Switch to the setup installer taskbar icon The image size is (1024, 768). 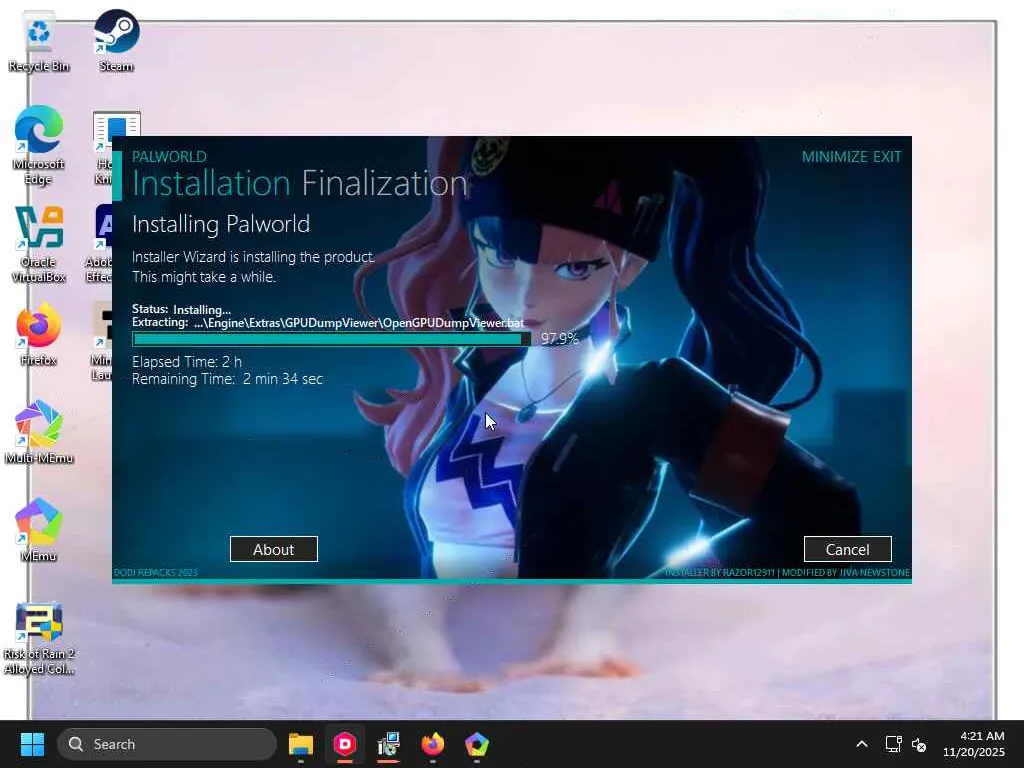tap(389, 744)
